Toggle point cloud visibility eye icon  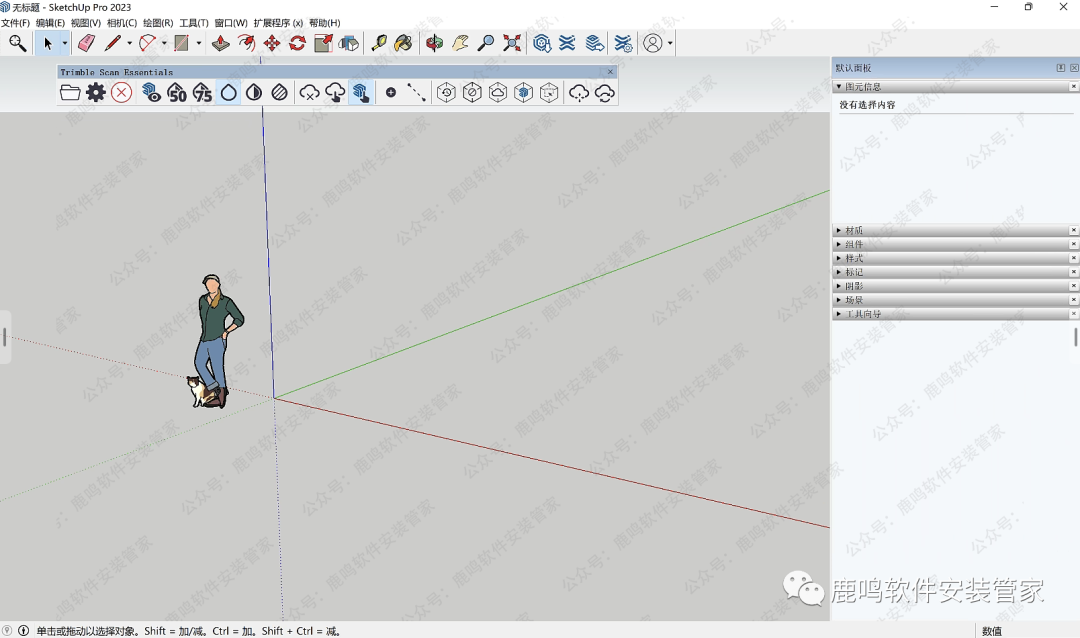[x=151, y=93]
